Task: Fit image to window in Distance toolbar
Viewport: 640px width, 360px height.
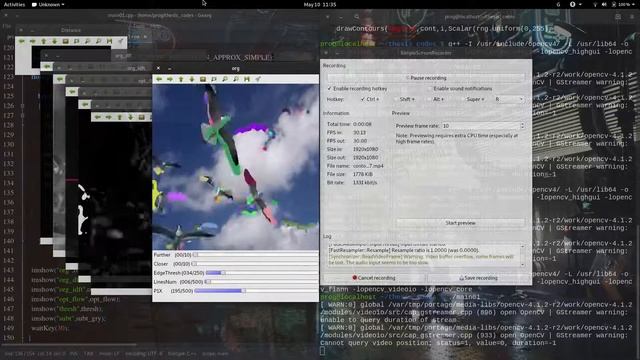Action: coord(76,41)
